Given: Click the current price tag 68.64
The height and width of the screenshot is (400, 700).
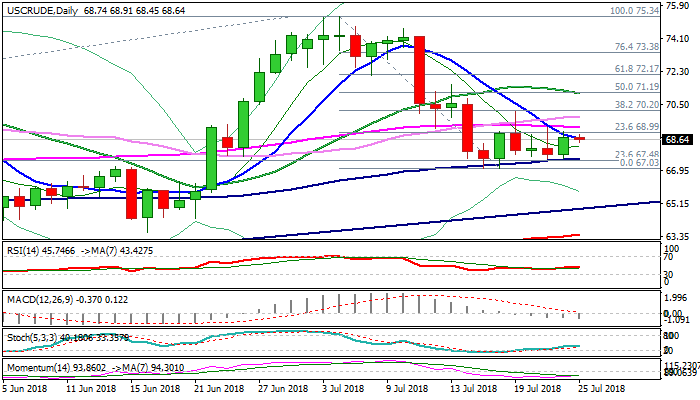Looking at the screenshot, I should (680, 140).
